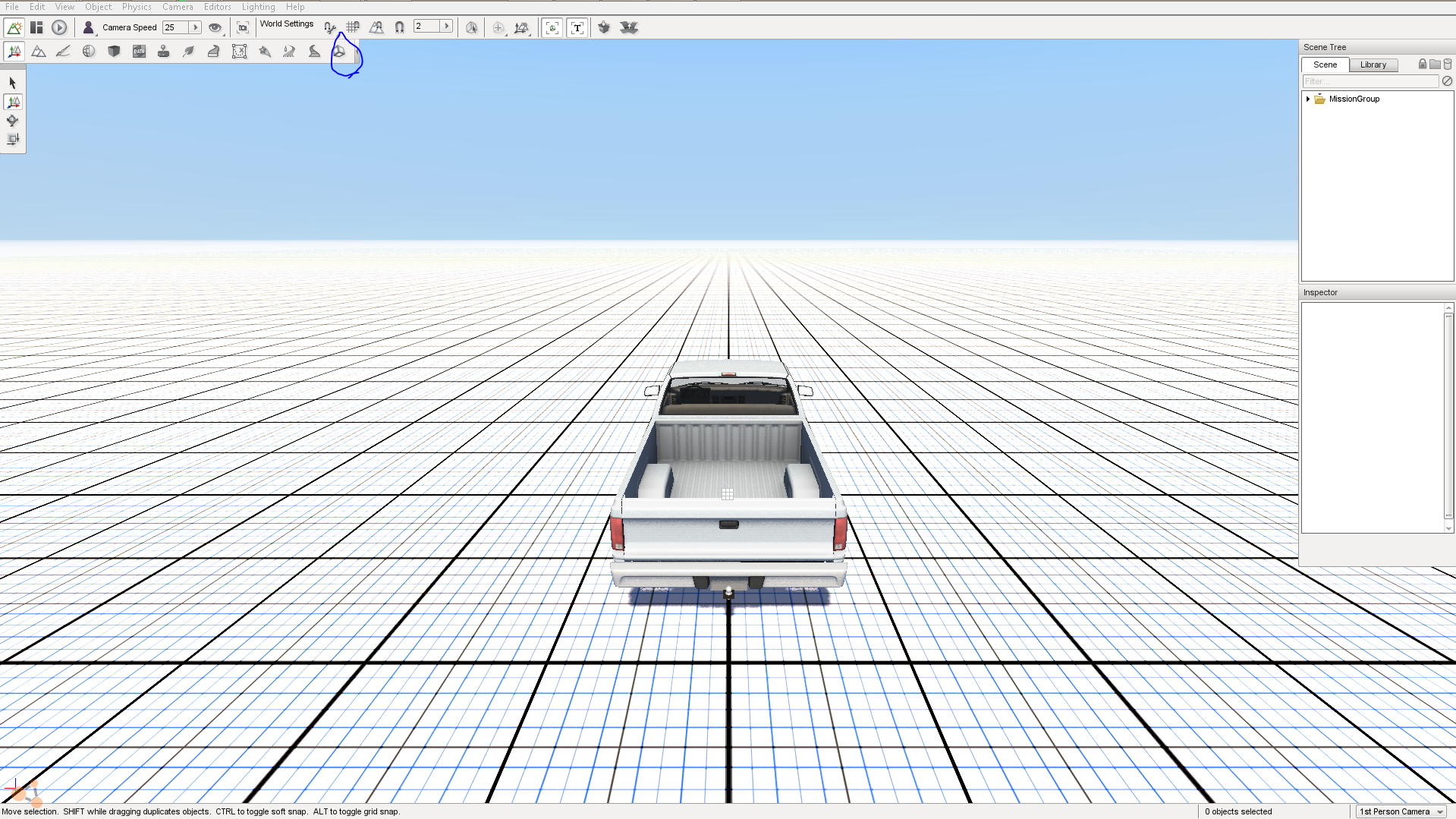This screenshot has width=1456, height=819.
Task: Open the Camera Speed slider arrow
Action: tap(195, 27)
